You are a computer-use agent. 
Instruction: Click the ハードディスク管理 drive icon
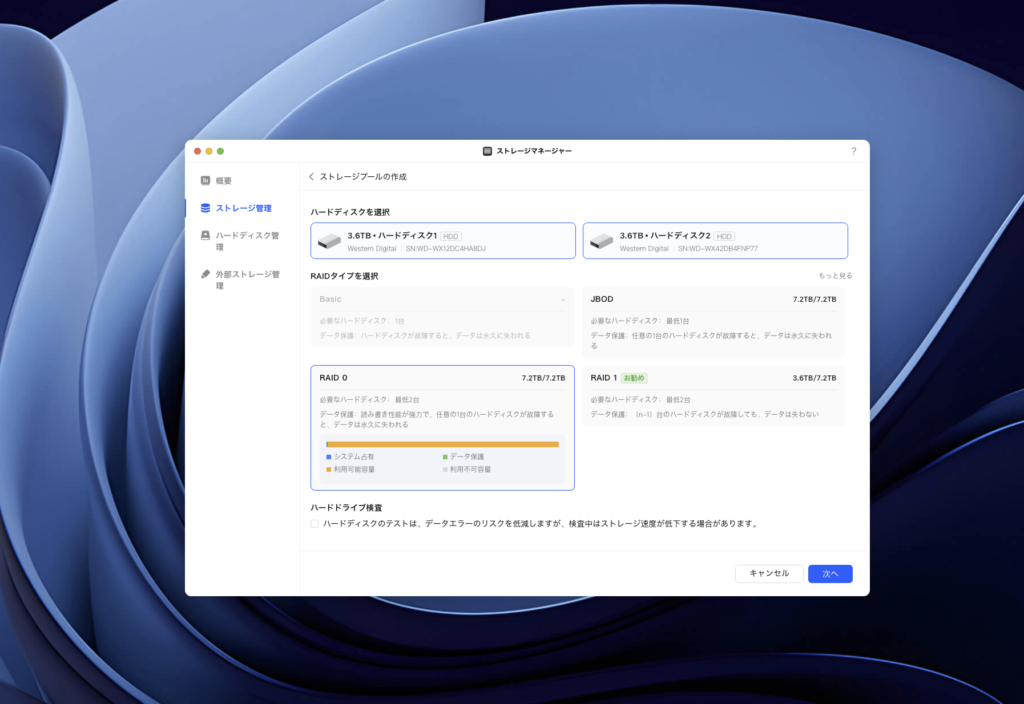pos(205,236)
